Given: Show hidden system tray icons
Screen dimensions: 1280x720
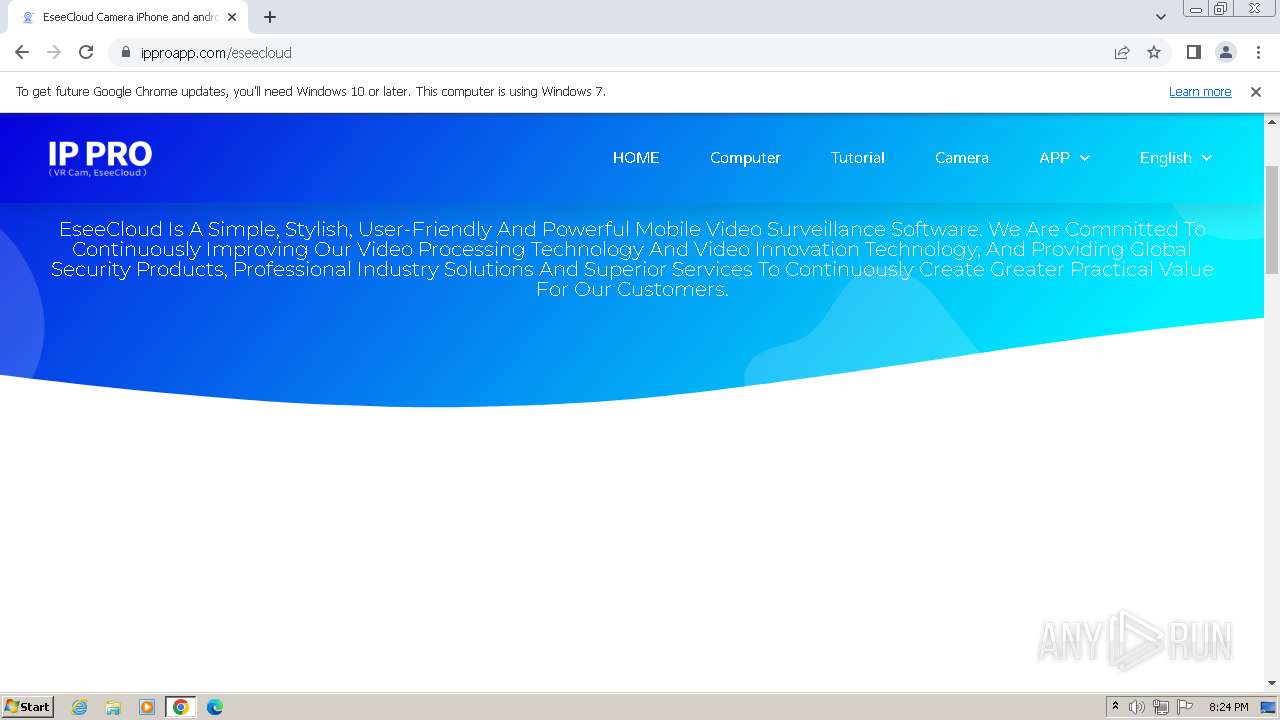Looking at the screenshot, I should [1115, 707].
